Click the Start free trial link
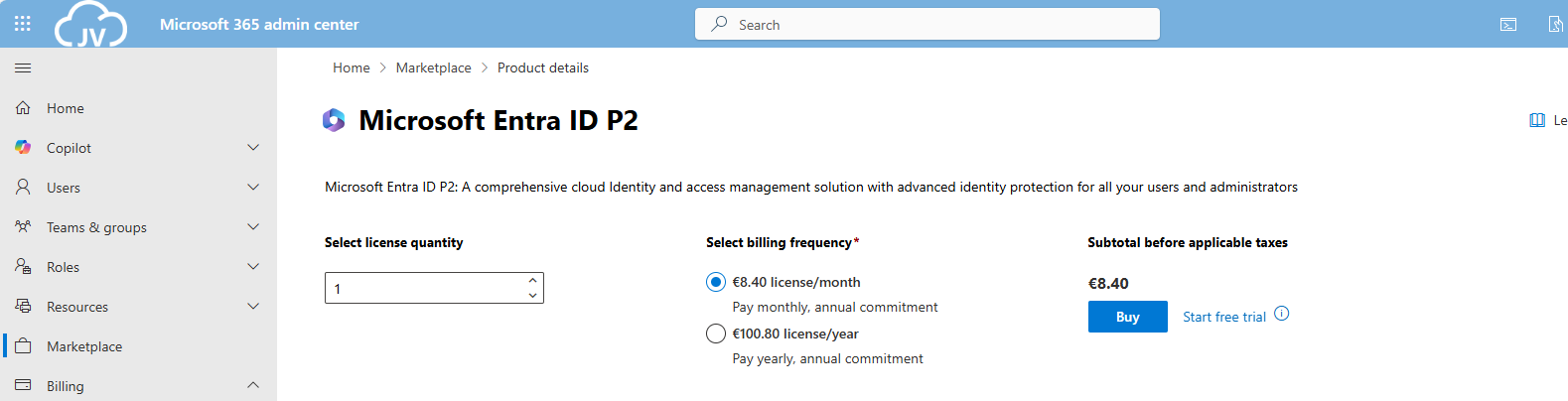Viewport: 1568px width, 401px height. click(1223, 317)
